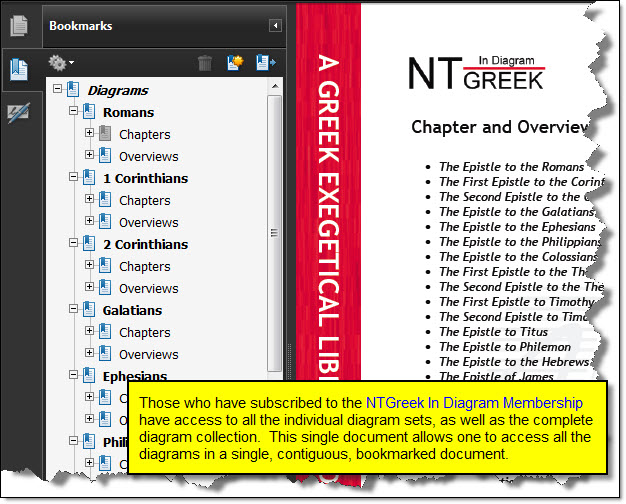Screen dimensions: 626x504
Task: Click the bookmarks panel scroll up arrow
Action: coord(275,88)
